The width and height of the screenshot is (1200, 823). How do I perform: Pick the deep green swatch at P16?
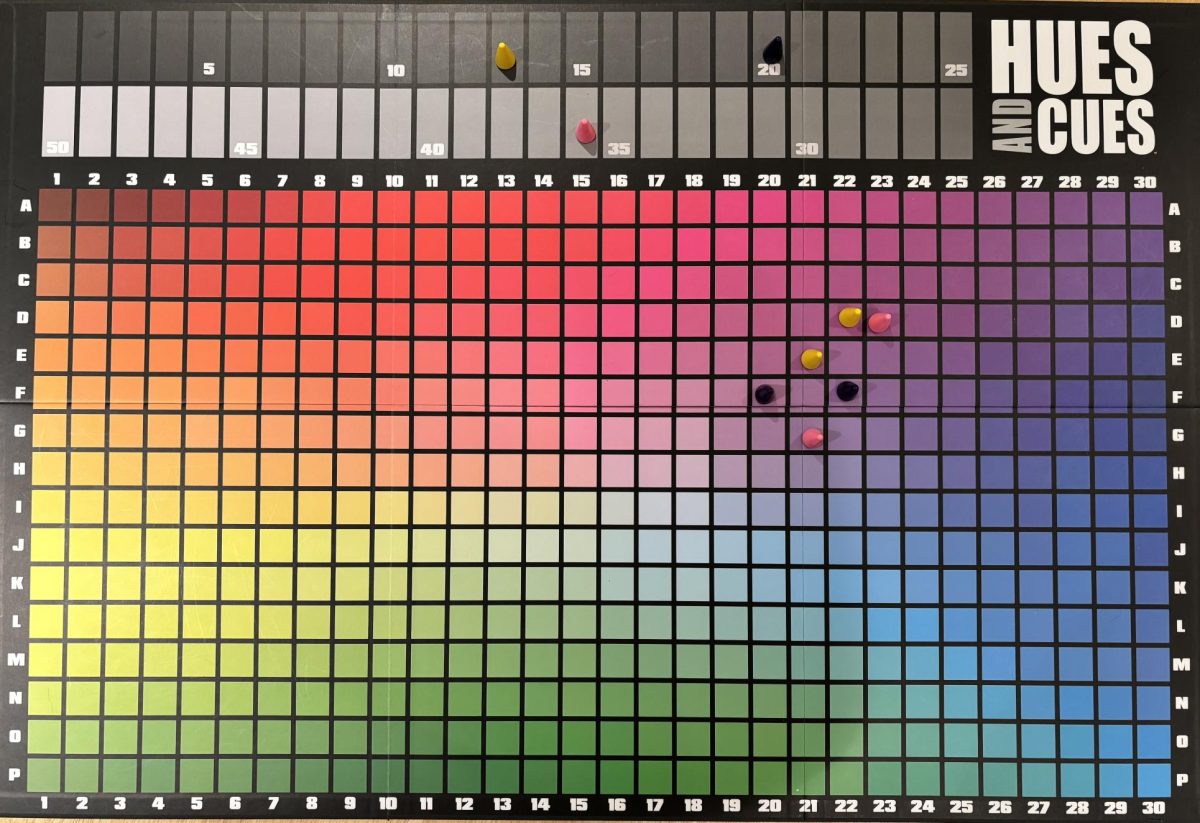tap(617, 776)
